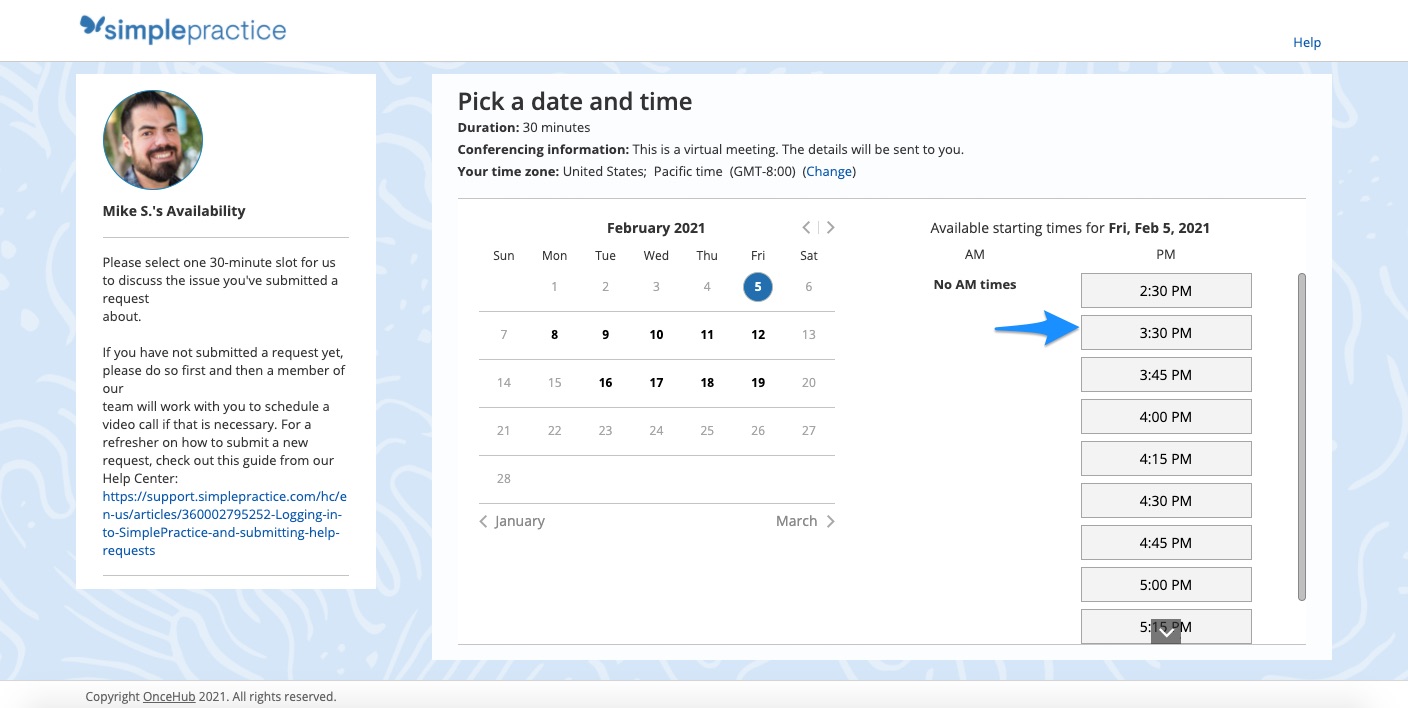Viewport: 1408px width, 708px height.
Task: Select February 12 on the calendar
Action: click(757, 334)
